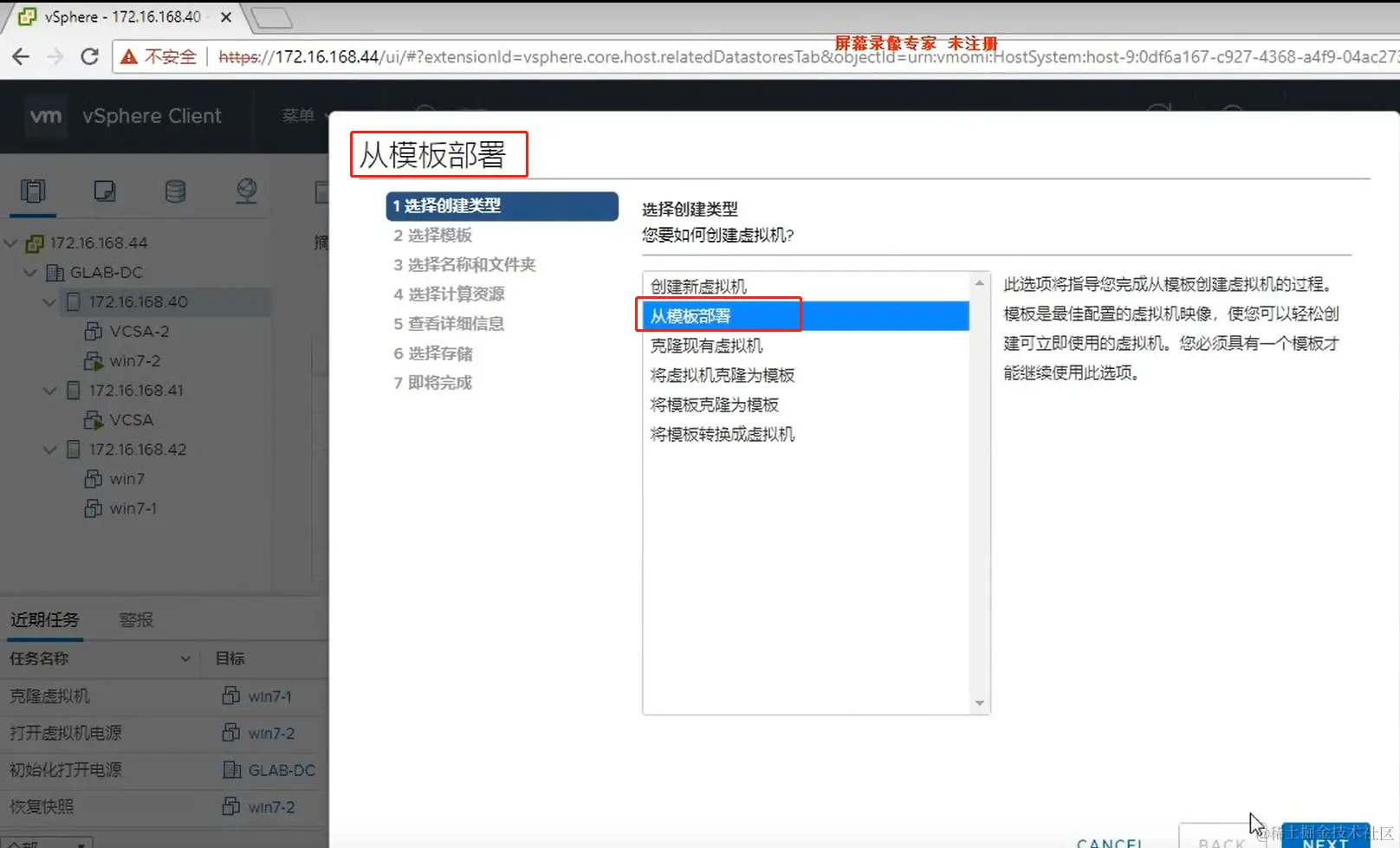Open the 任务名称 column filter chevron
The width and height of the screenshot is (1400, 848).
[185, 659]
